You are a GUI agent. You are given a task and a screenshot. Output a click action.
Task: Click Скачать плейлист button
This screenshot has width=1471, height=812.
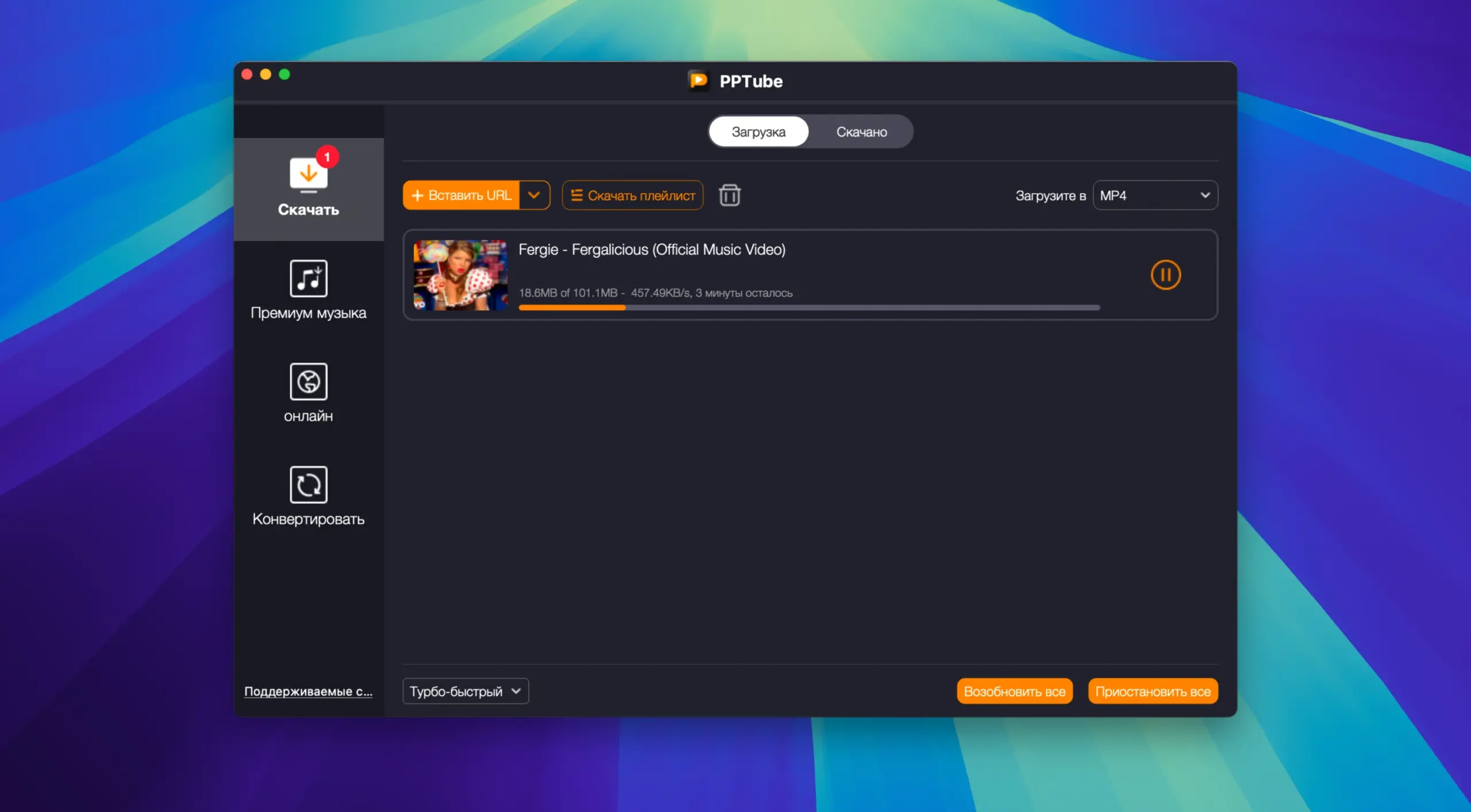point(632,195)
